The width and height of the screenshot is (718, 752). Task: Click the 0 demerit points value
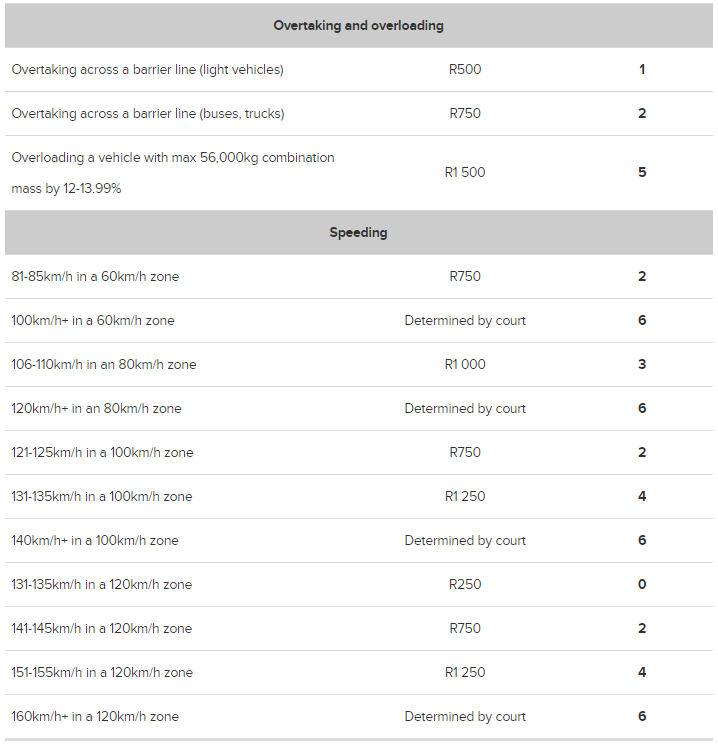(642, 585)
